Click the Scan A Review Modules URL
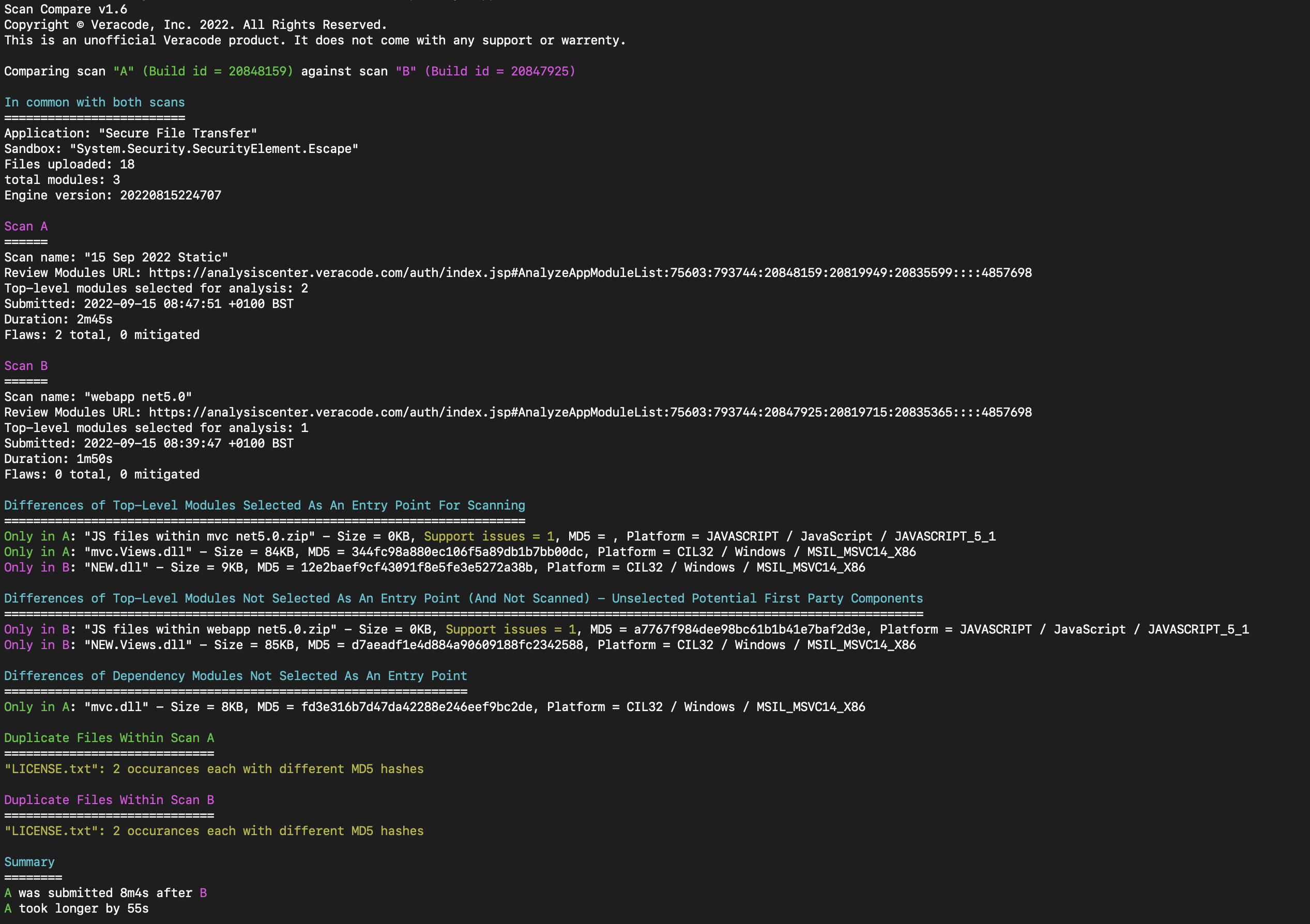This screenshot has width=1310, height=924. point(590,273)
